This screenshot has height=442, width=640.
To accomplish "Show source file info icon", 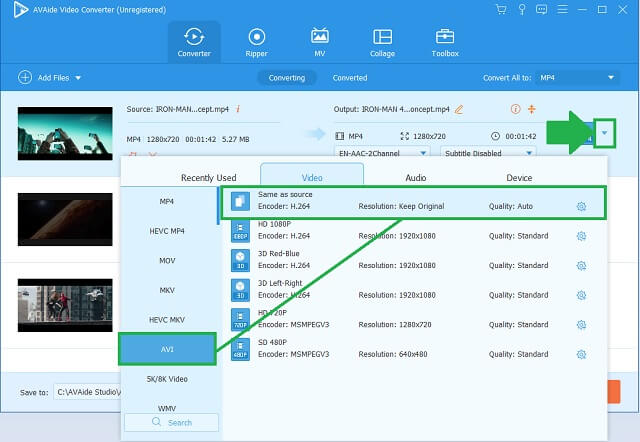I will click(x=238, y=109).
